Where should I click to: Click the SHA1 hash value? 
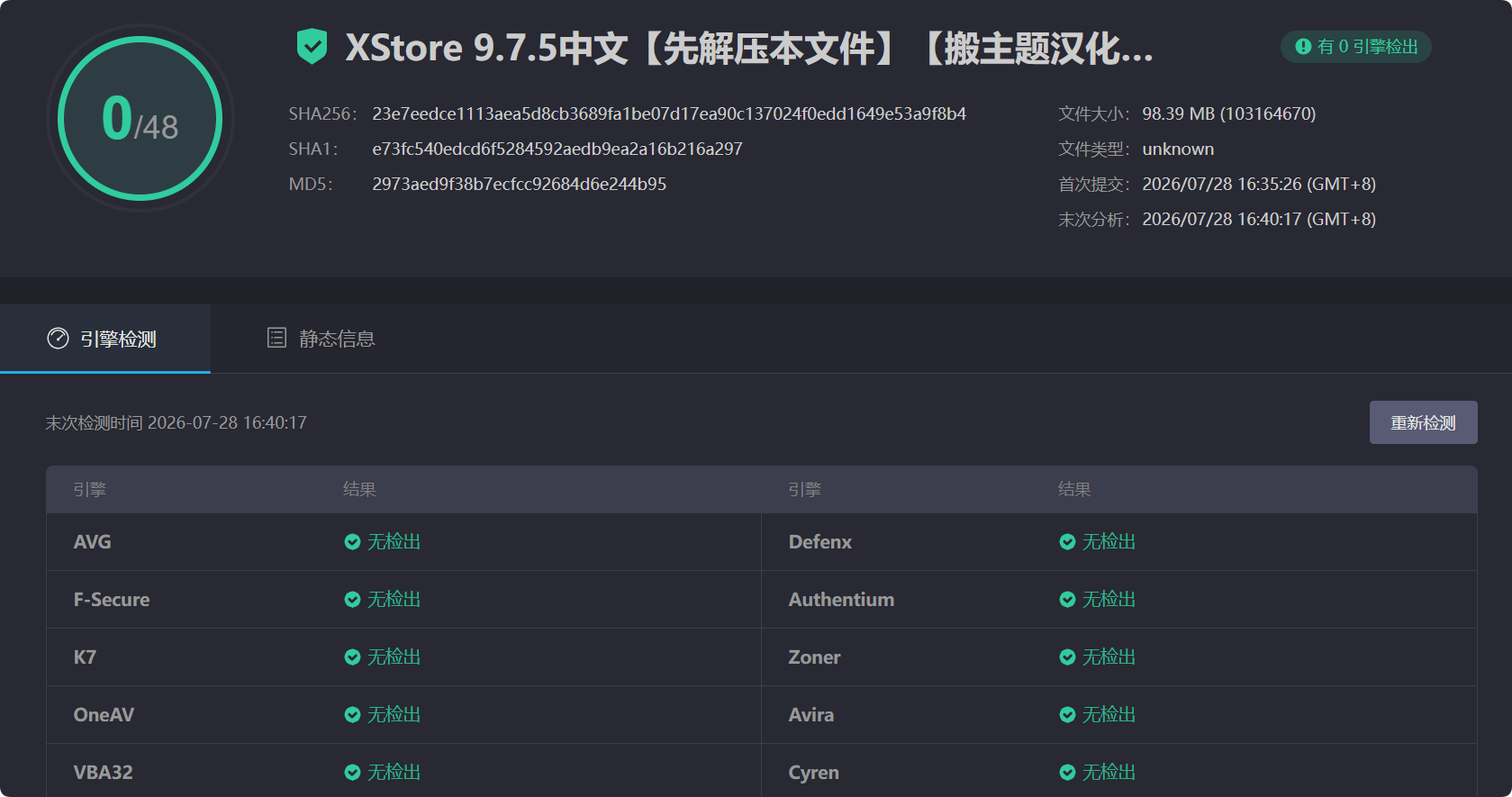click(557, 149)
